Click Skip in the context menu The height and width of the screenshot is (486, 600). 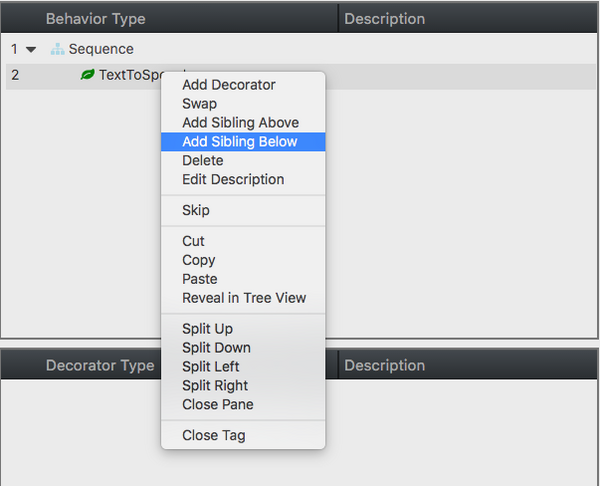pyautogui.click(x=196, y=211)
